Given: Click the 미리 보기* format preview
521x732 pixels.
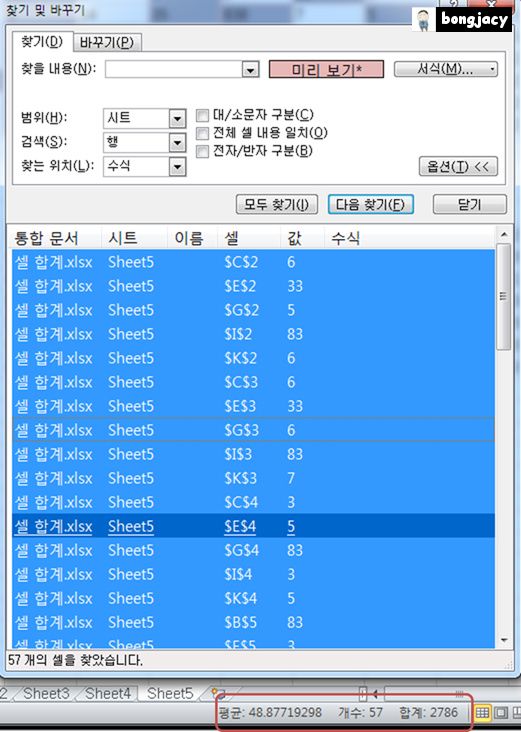Looking at the screenshot, I should point(326,70).
